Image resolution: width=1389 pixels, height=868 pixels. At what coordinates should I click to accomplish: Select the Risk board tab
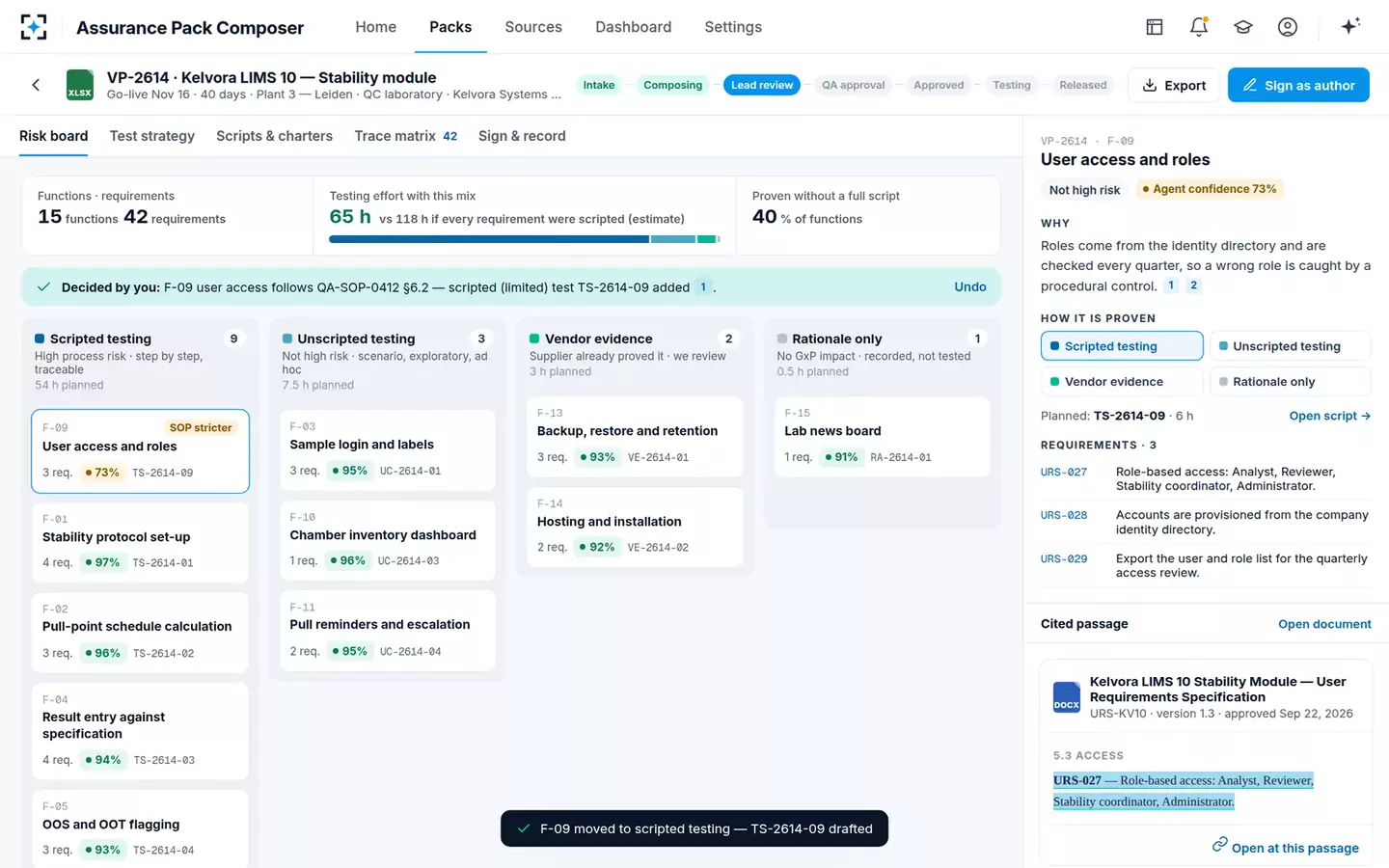(54, 136)
